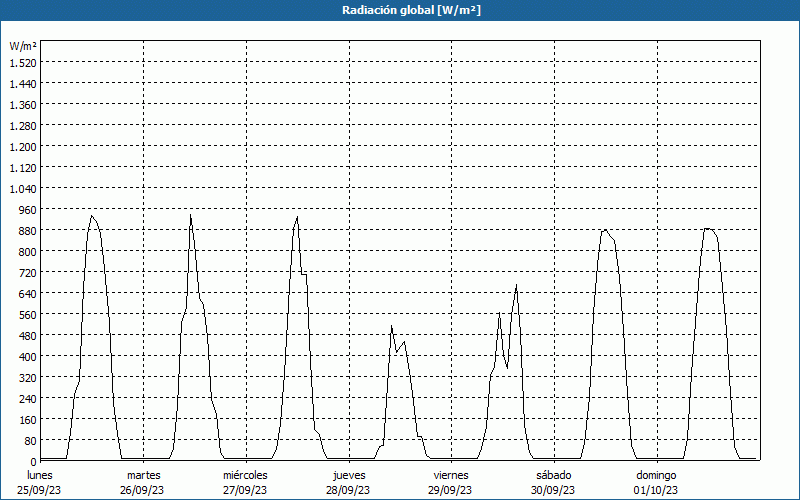
Task: Select the 640 y-axis value
Action: click(x=28, y=294)
